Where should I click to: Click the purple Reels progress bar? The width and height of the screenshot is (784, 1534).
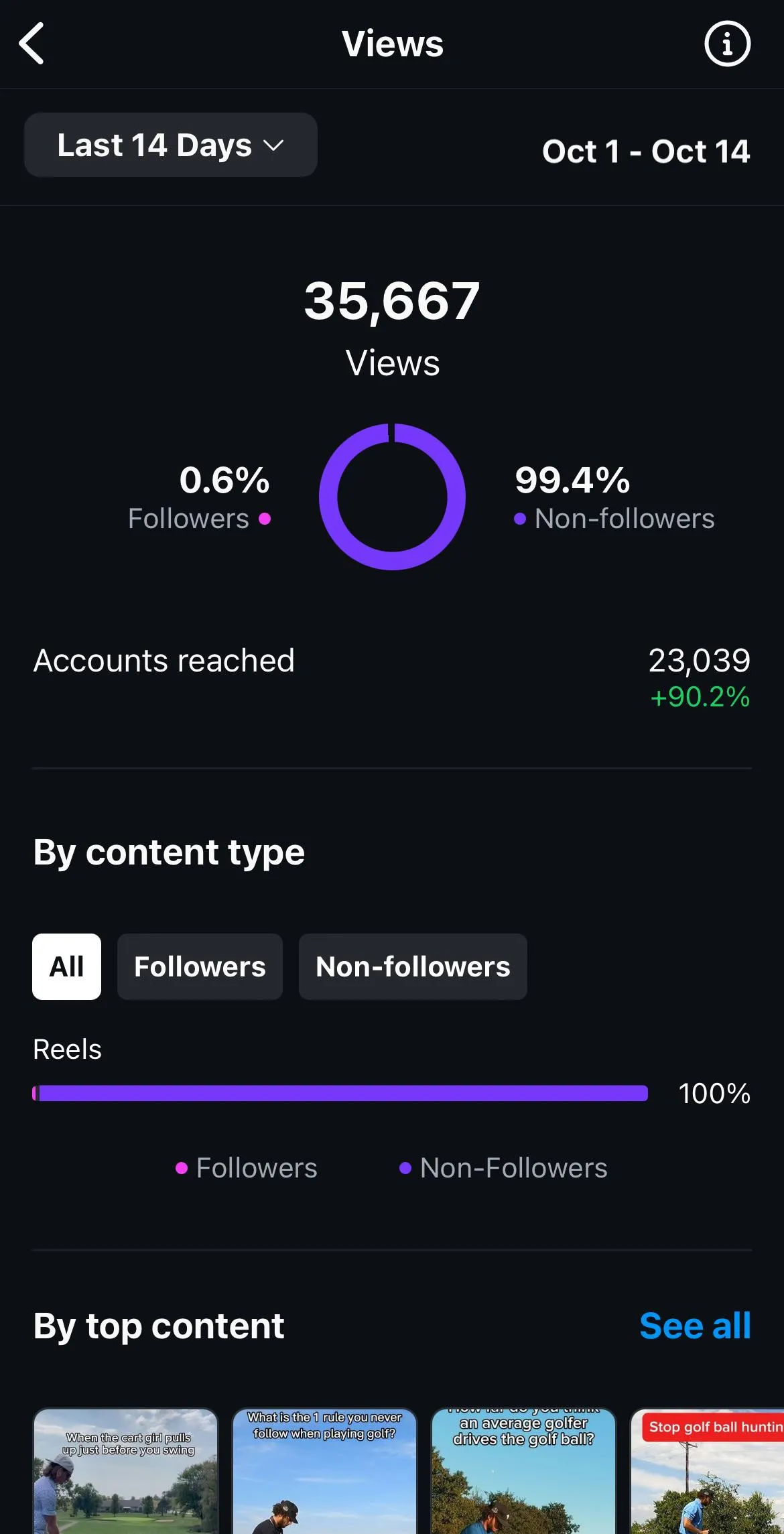click(x=340, y=1093)
